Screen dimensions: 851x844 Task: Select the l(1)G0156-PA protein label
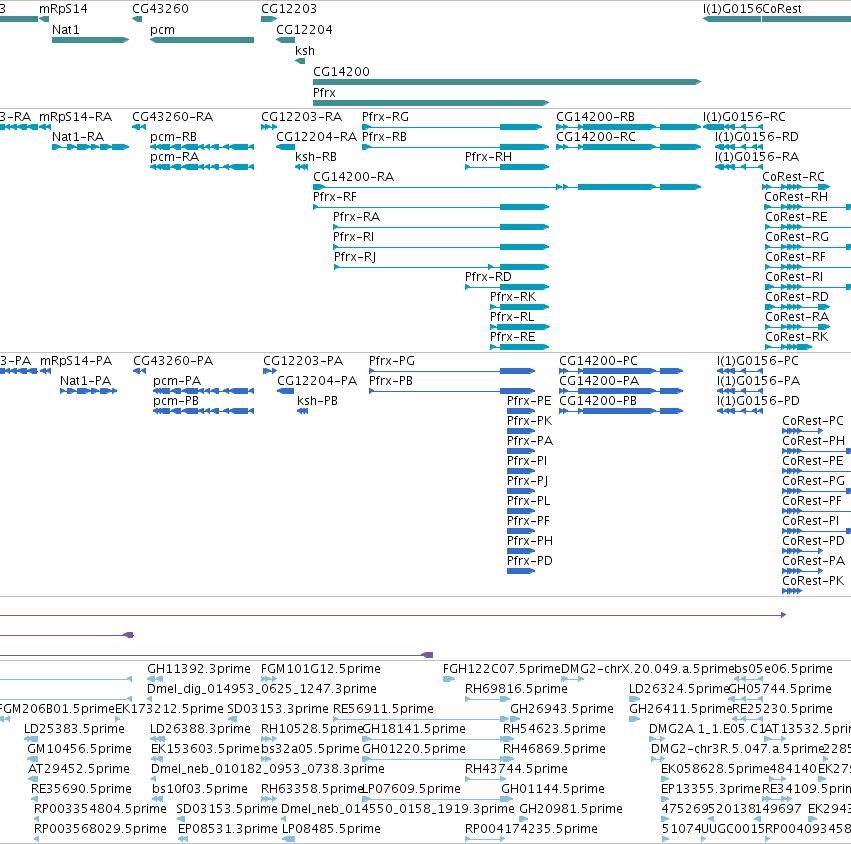coord(759,381)
